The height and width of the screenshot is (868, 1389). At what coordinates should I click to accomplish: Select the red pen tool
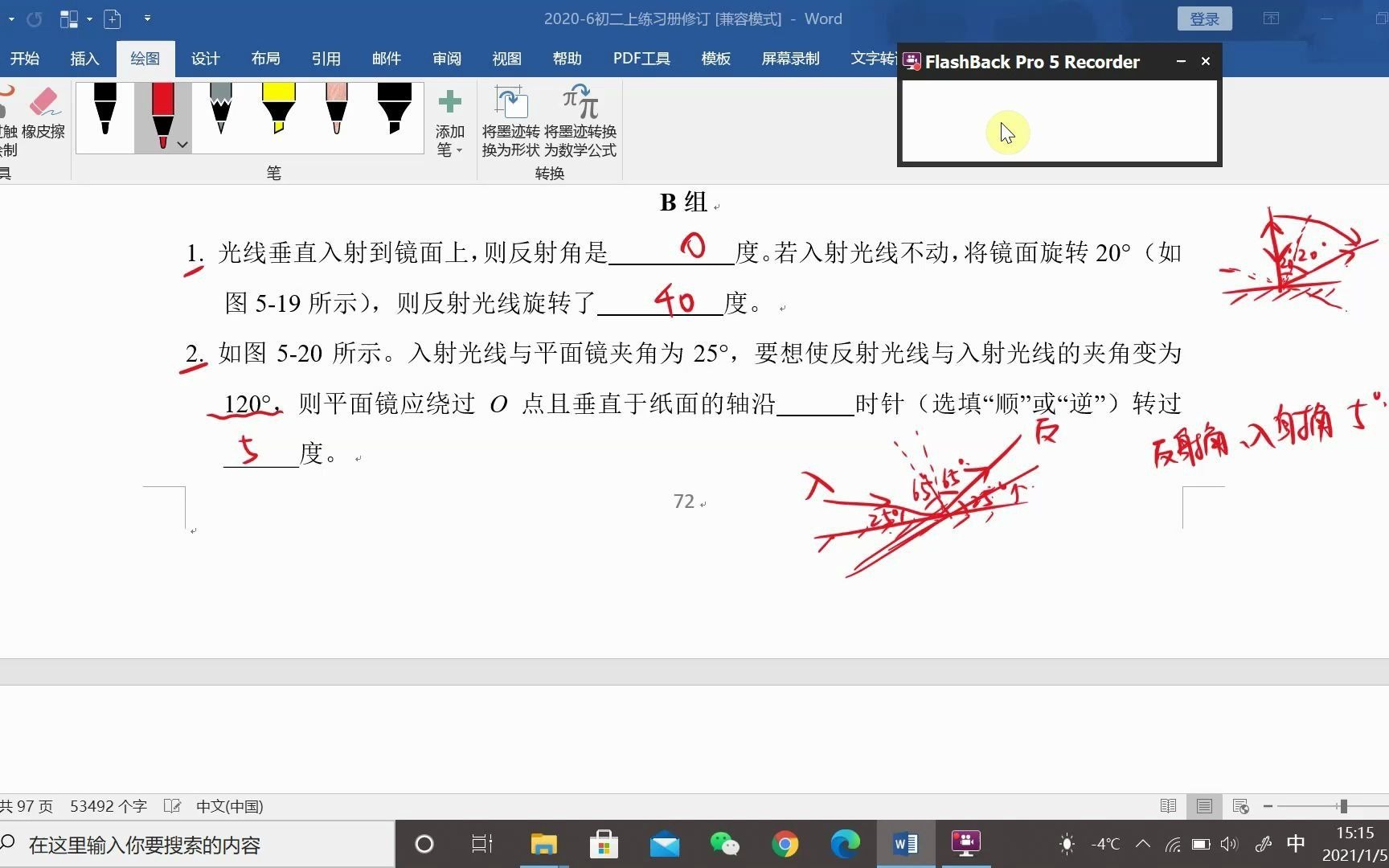[162, 117]
